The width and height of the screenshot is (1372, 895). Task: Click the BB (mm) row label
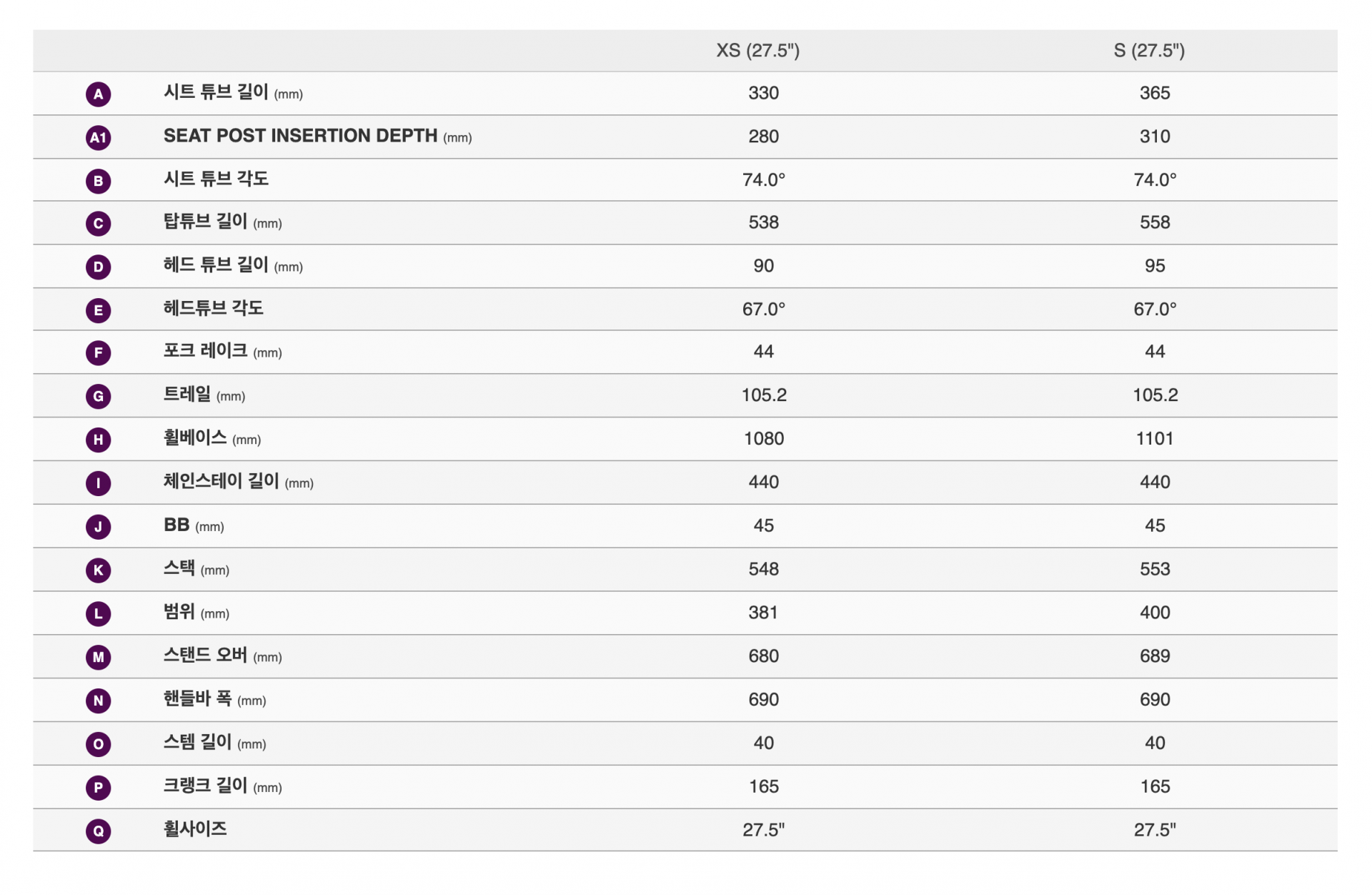(194, 525)
